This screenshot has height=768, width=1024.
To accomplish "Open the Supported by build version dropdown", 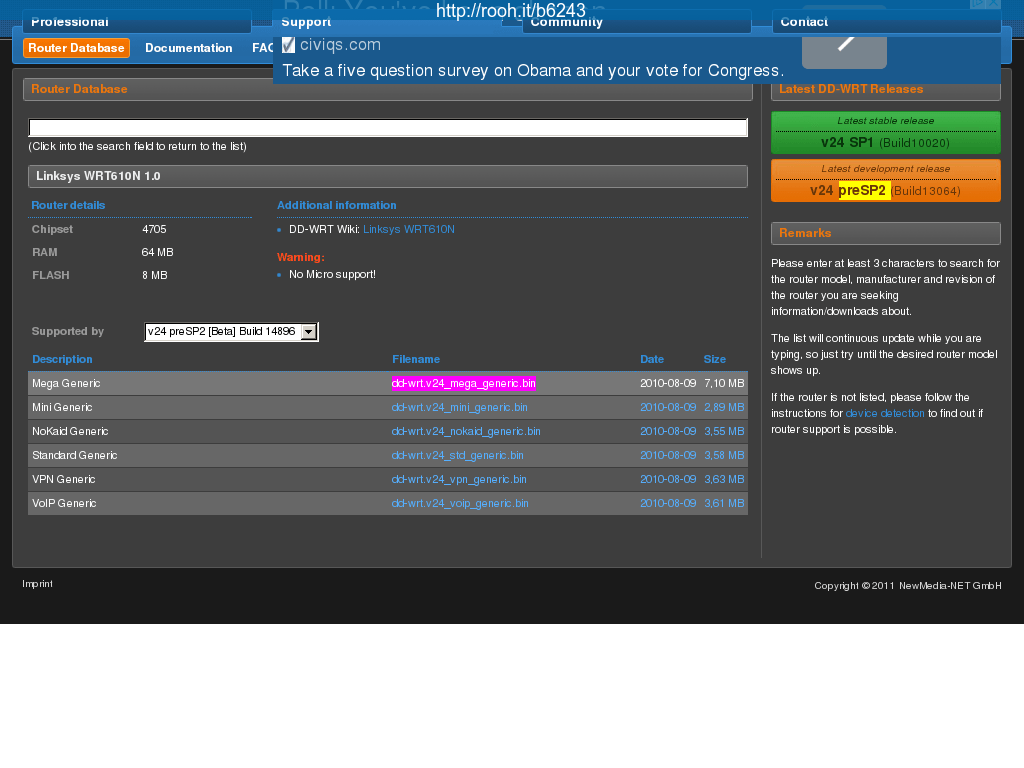I will pyautogui.click(x=230, y=332).
